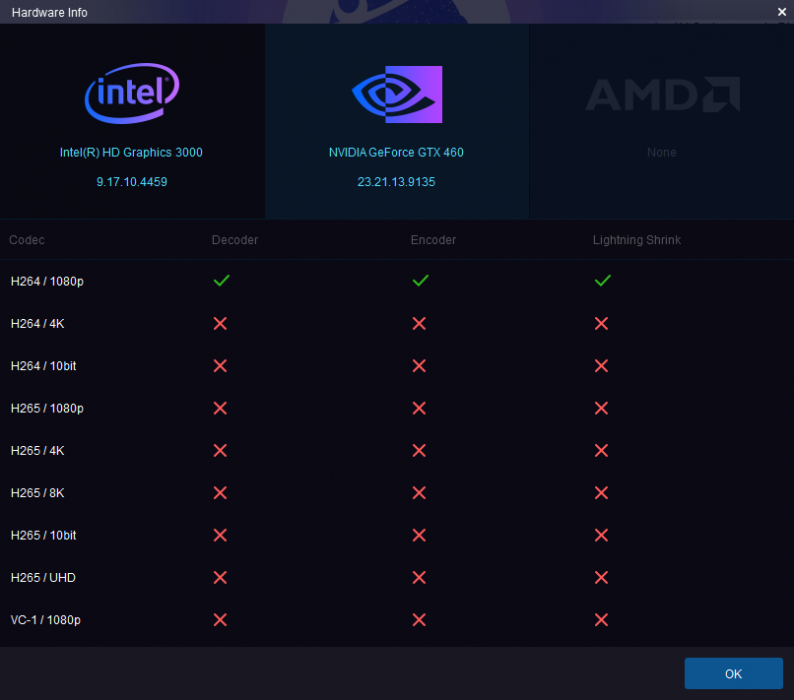The image size is (794, 700).
Task: Click red X for H264 4K Decoder
Action: 221,324
